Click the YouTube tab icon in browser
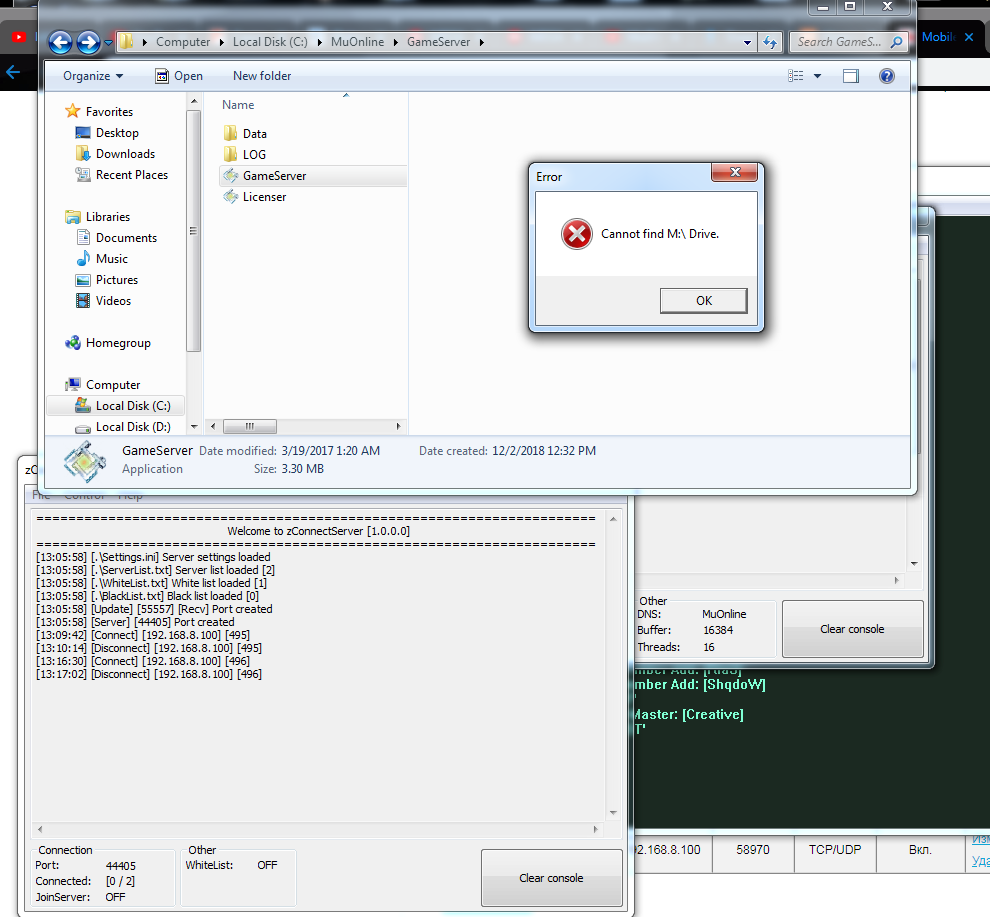The image size is (990, 917). 19,37
